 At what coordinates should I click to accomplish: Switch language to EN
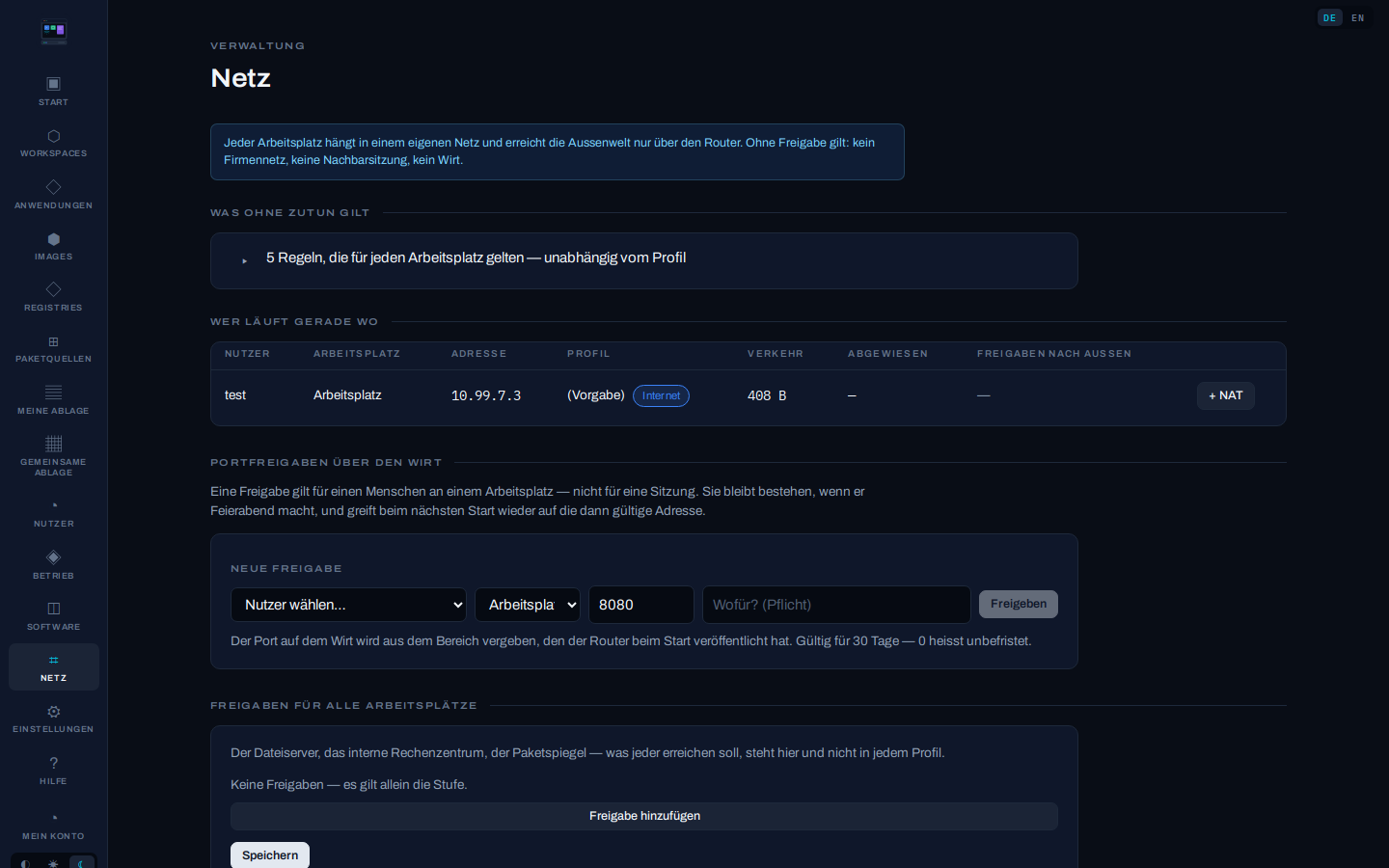(x=1358, y=17)
